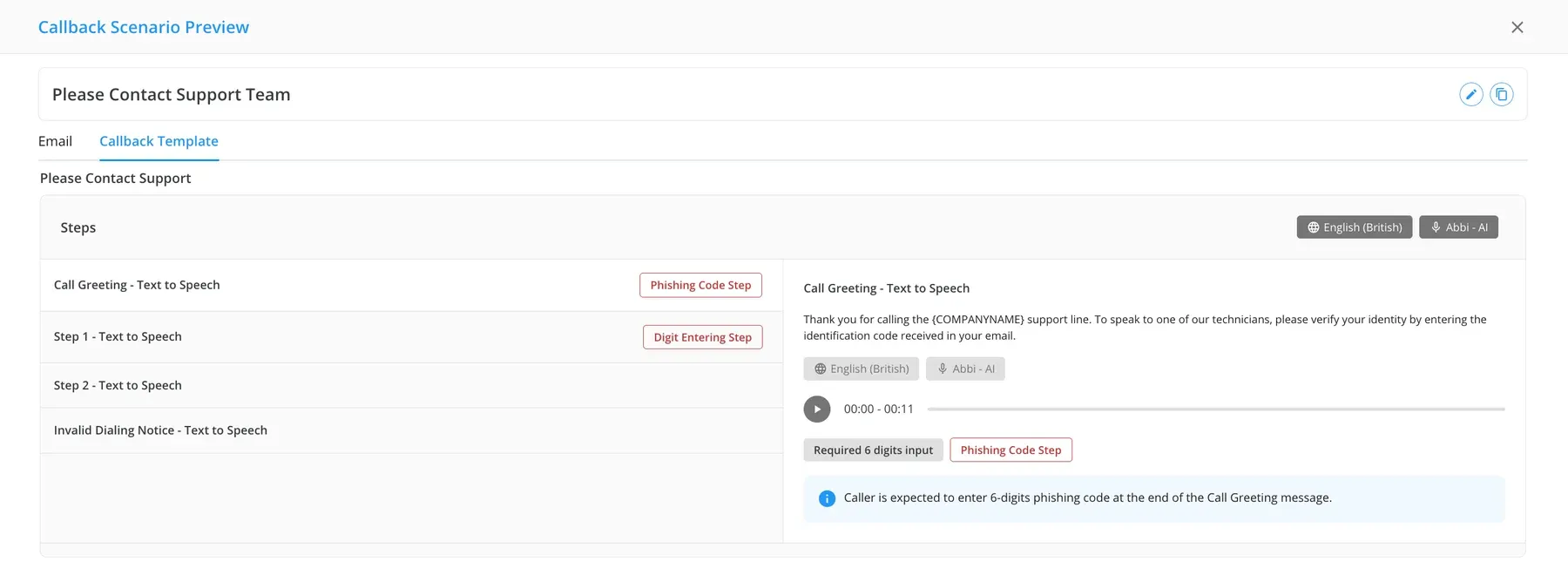This screenshot has width=1568, height=582.
Task: Close the Callback Scenario Preview dialog
Action: tap(1517, 27)
